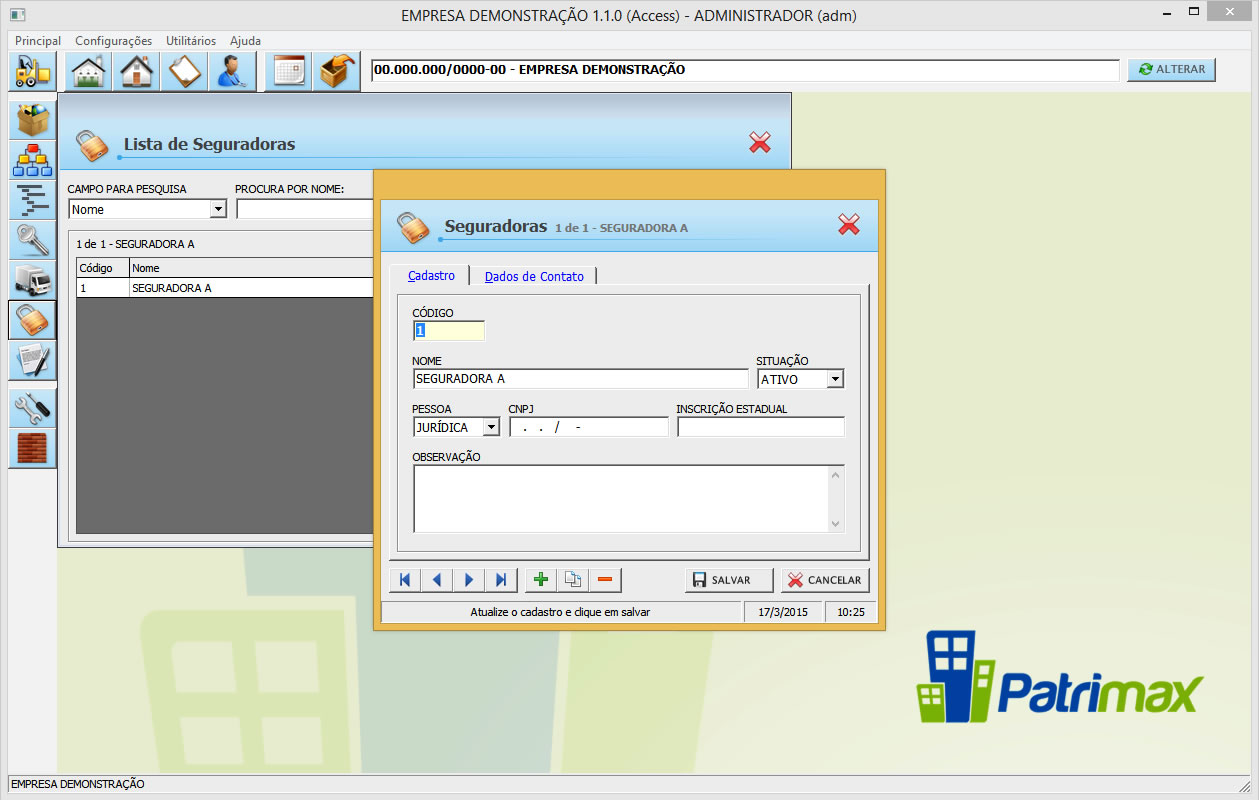Switch to the Cadastro tab
Viewport: 1259px width, 800px height.
click(x=431, y=276)
